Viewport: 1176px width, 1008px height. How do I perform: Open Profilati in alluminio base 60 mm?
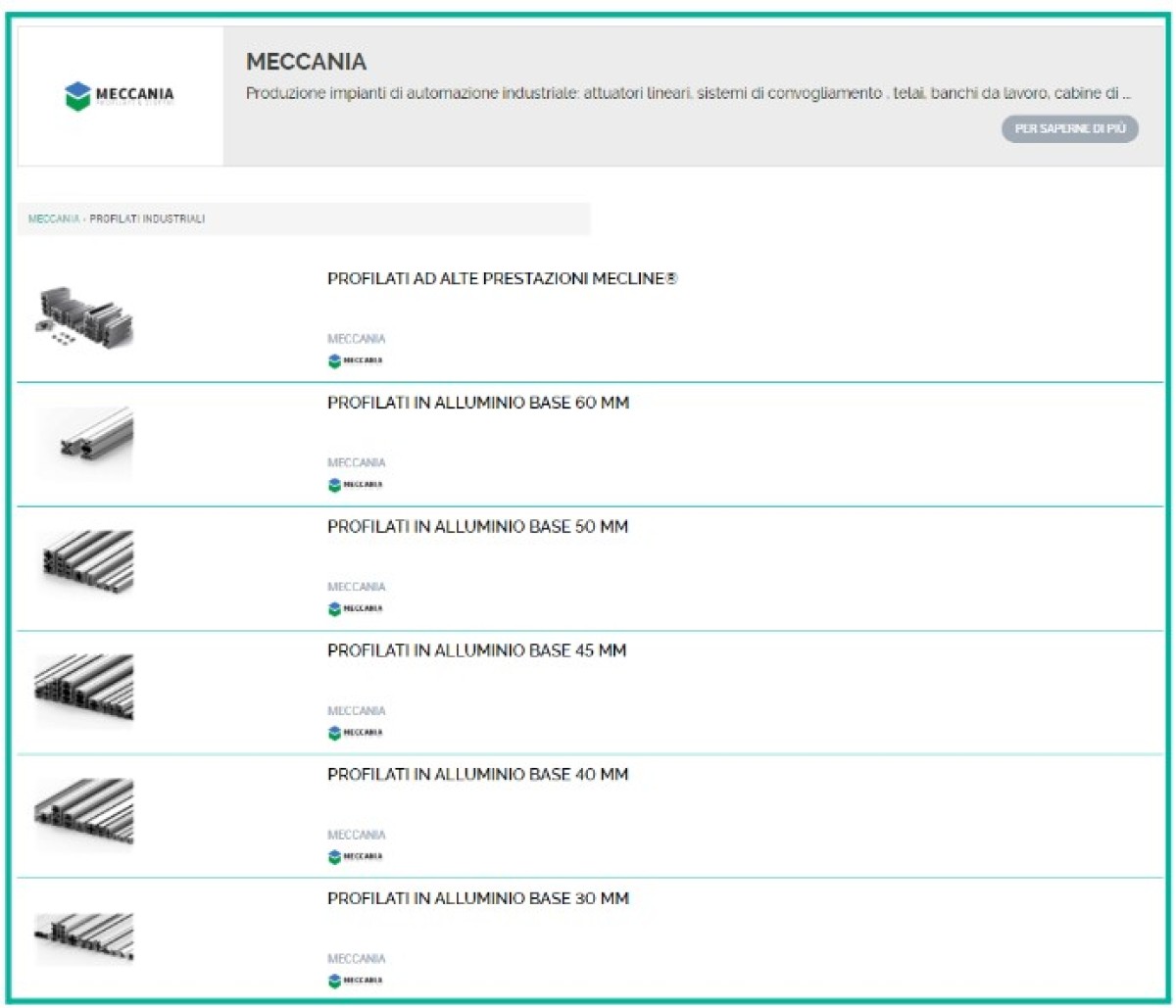pyautogui.click(x=478, y=403)
